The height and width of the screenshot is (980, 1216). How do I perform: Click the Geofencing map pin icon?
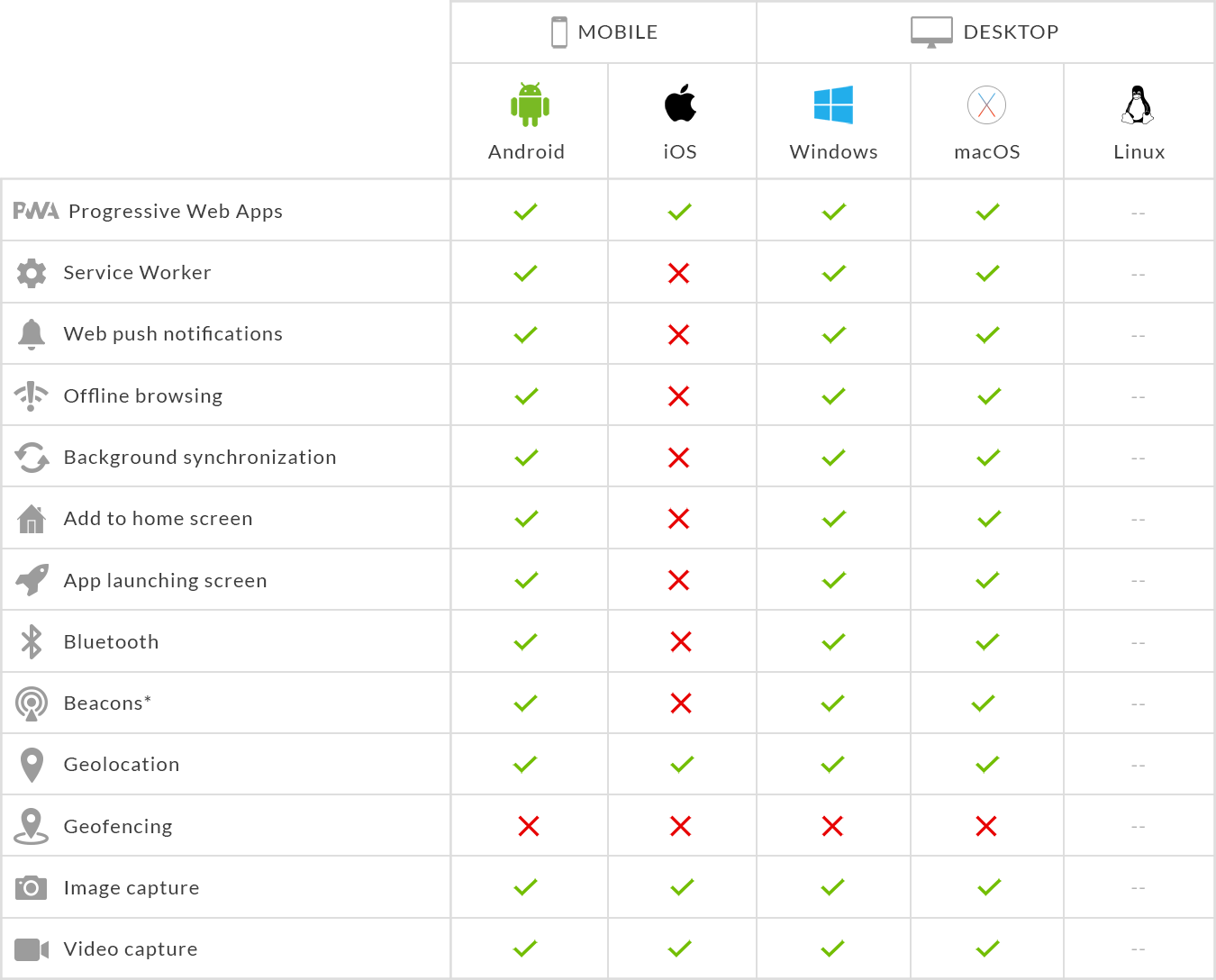tap(32, 826)
